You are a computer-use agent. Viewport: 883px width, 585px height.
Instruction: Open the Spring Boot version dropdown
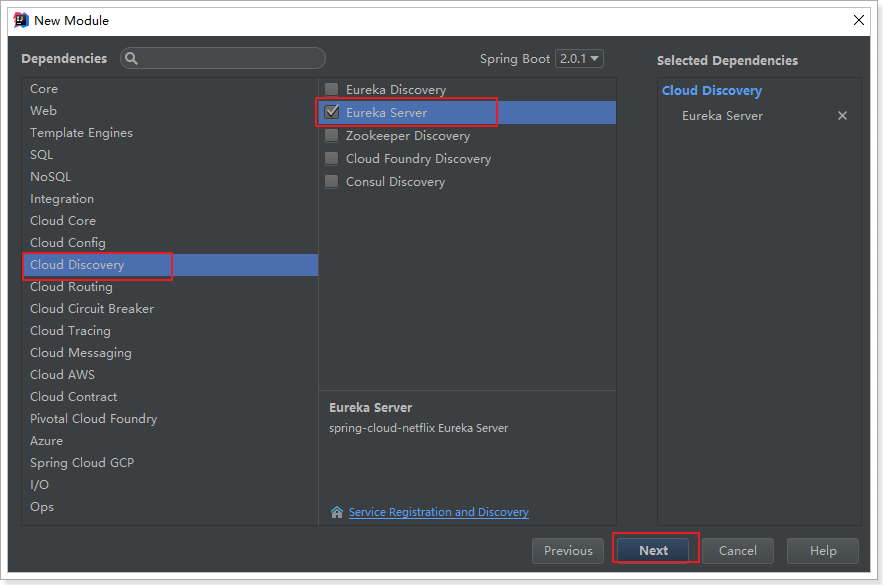pos(579,59)
